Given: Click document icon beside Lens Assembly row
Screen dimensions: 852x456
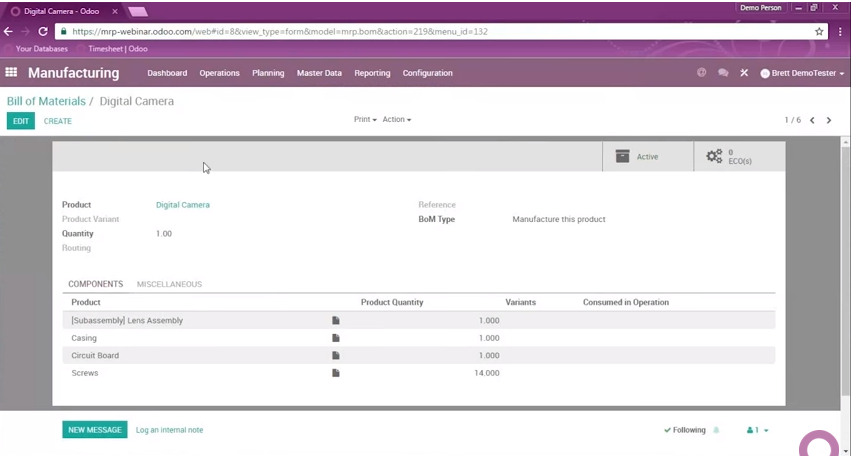Looking at the screenshot, I should (336, 321).
